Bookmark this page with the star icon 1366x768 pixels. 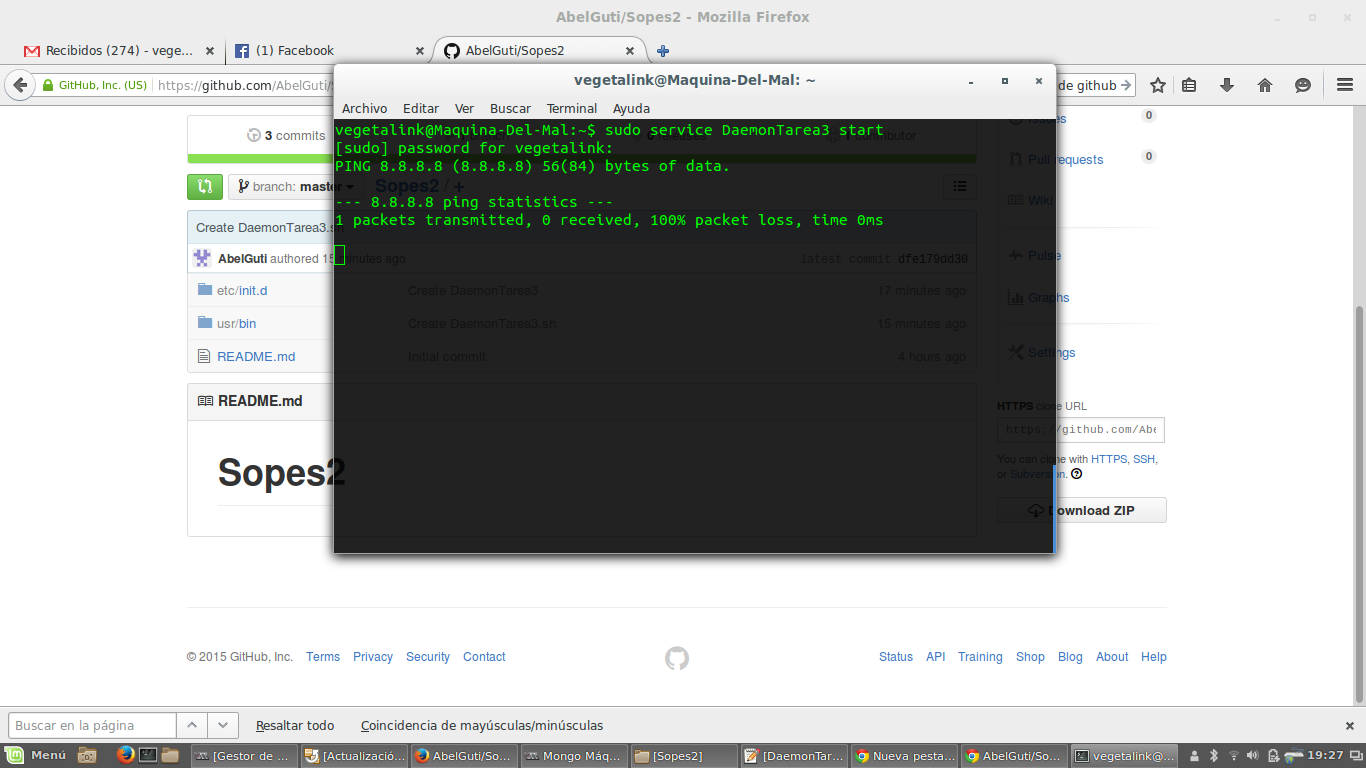coord(1157,86)
